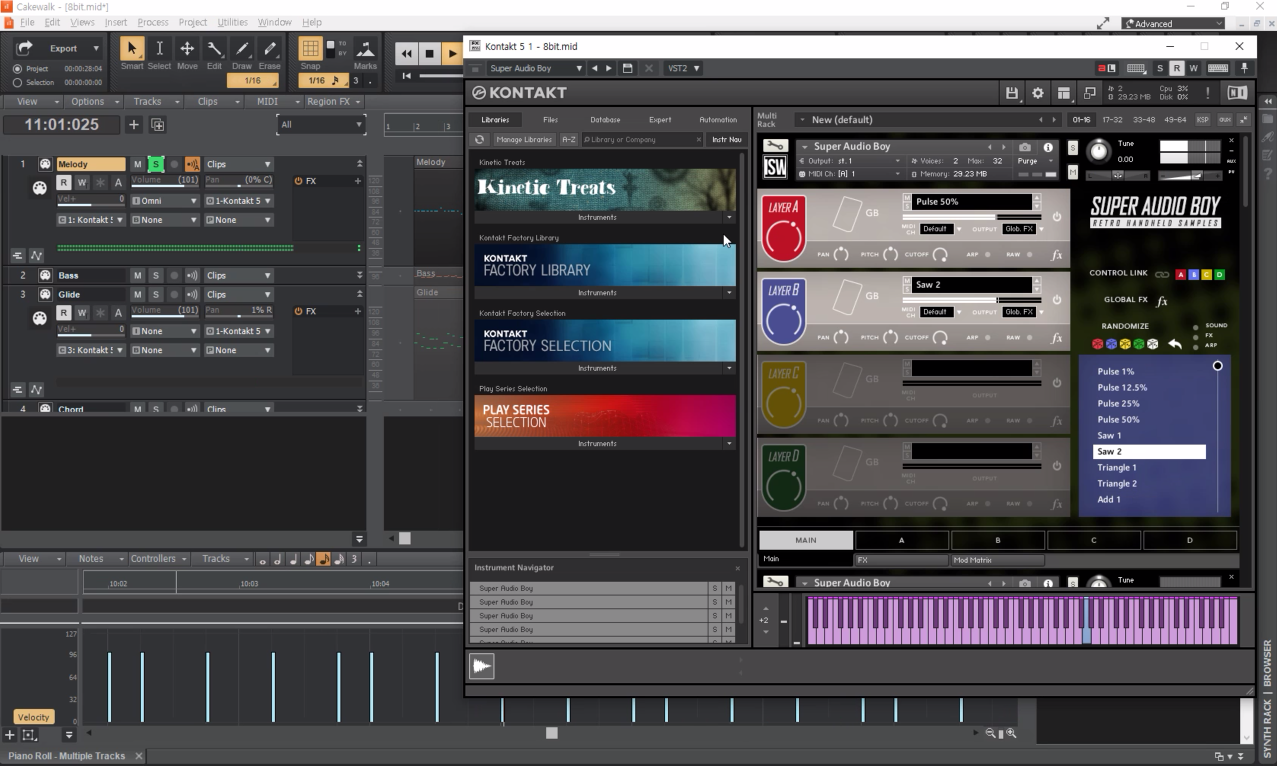This screenshot has width=1277, height=766.
Task: Adjust Melody track Volume slider
Action: 165,183
